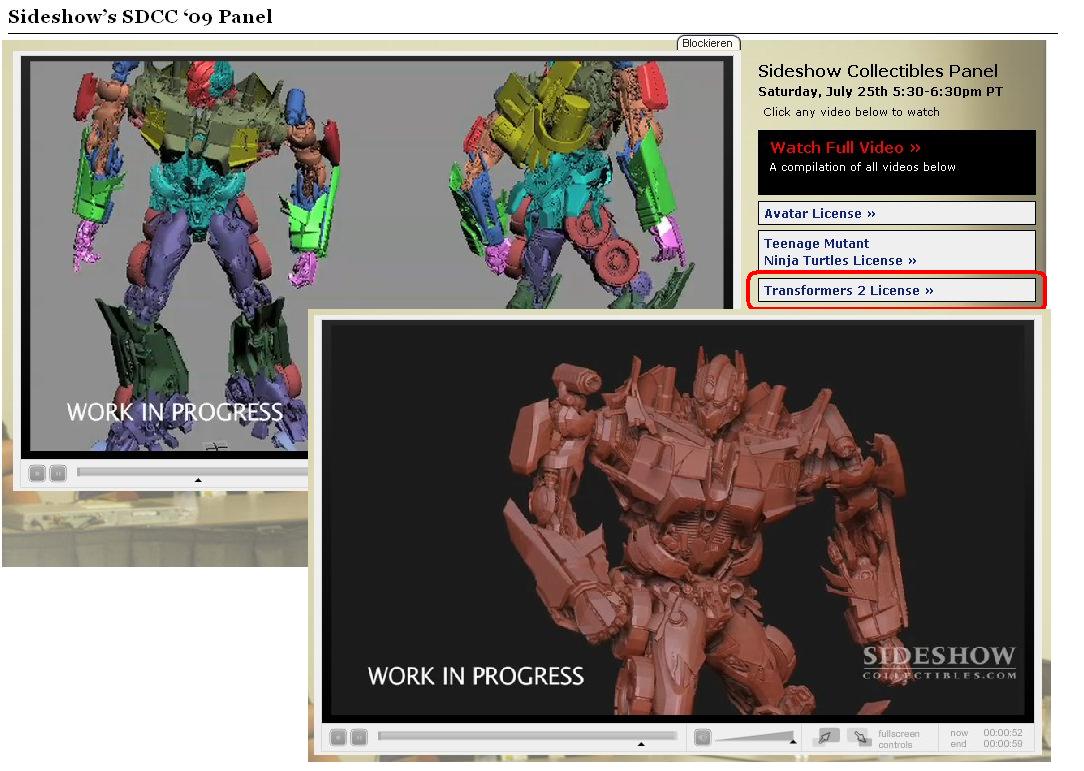This screenshot has width=1084, height=771.
Task: Click the triangle position marker under the background seek bar
Action: coord(198,480)
